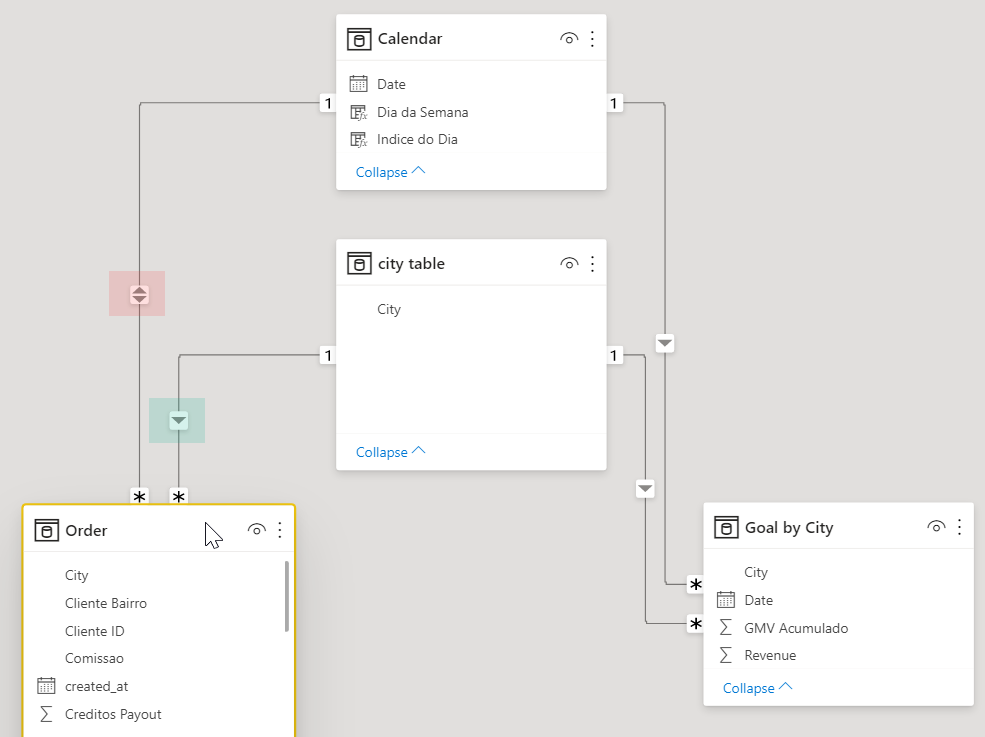
Task: Click calendar icon beside Calendar Date field
Action: pyautogui.click(x=359, y=84)
